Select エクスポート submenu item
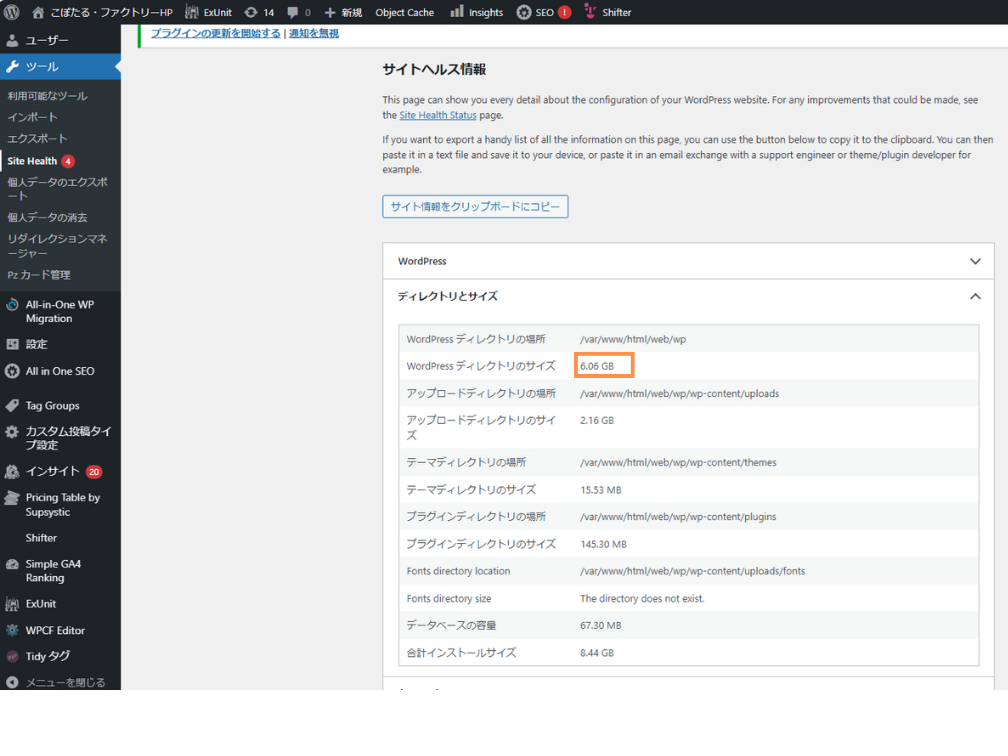Image resolution: width=1008 pixels, height=756 pixels. coord(37,138)
